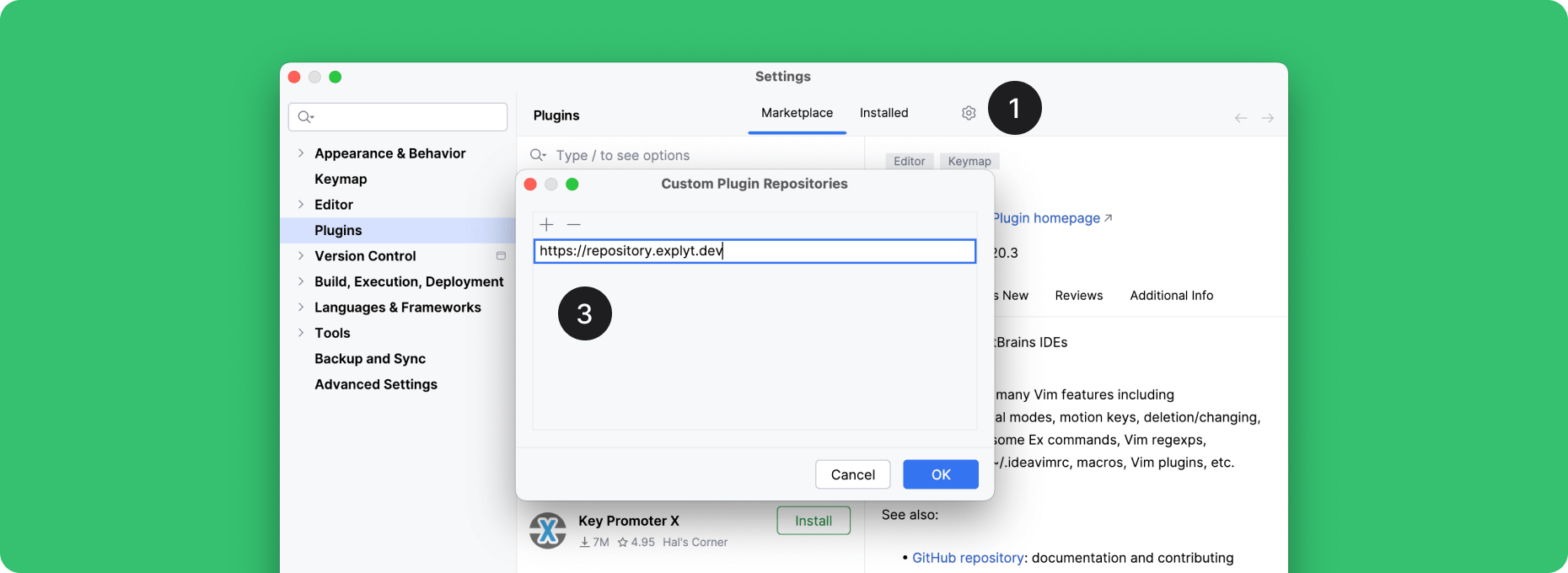Close the Custom Plugin Repositories dialog
The image size is (1568, 573).
[530, 185]
